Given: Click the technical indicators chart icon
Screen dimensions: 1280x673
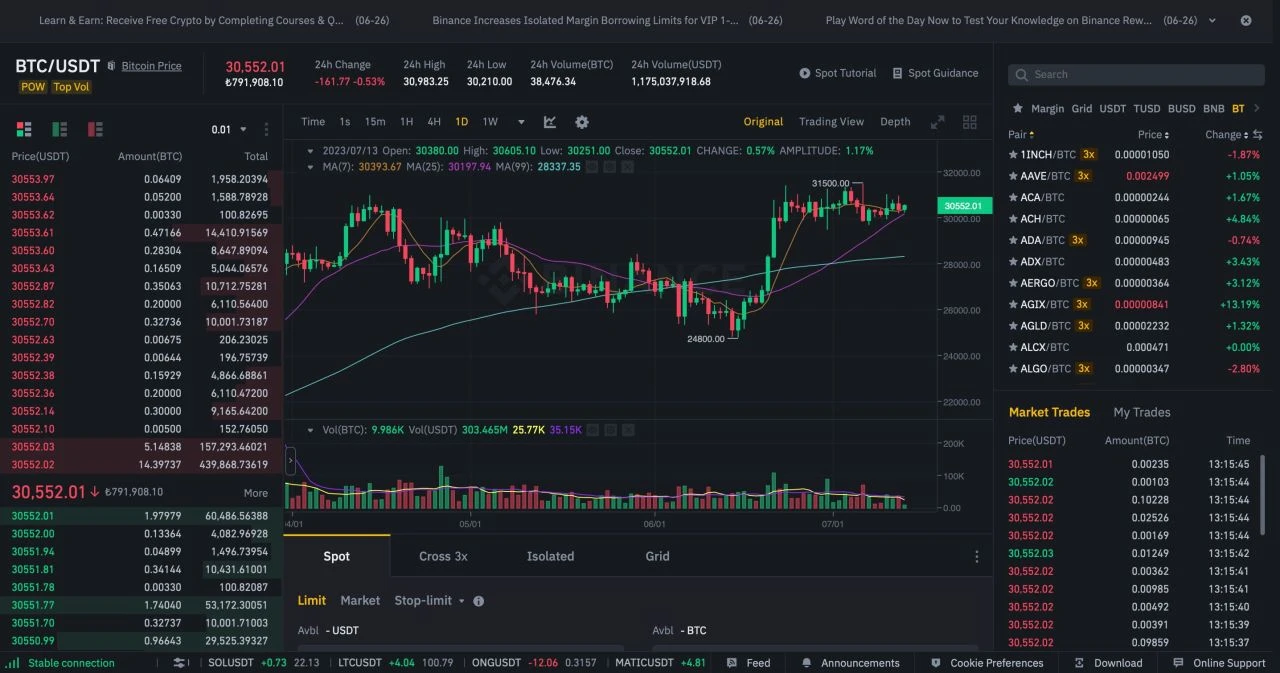Looking at the screenshot, I should point(550,122).
